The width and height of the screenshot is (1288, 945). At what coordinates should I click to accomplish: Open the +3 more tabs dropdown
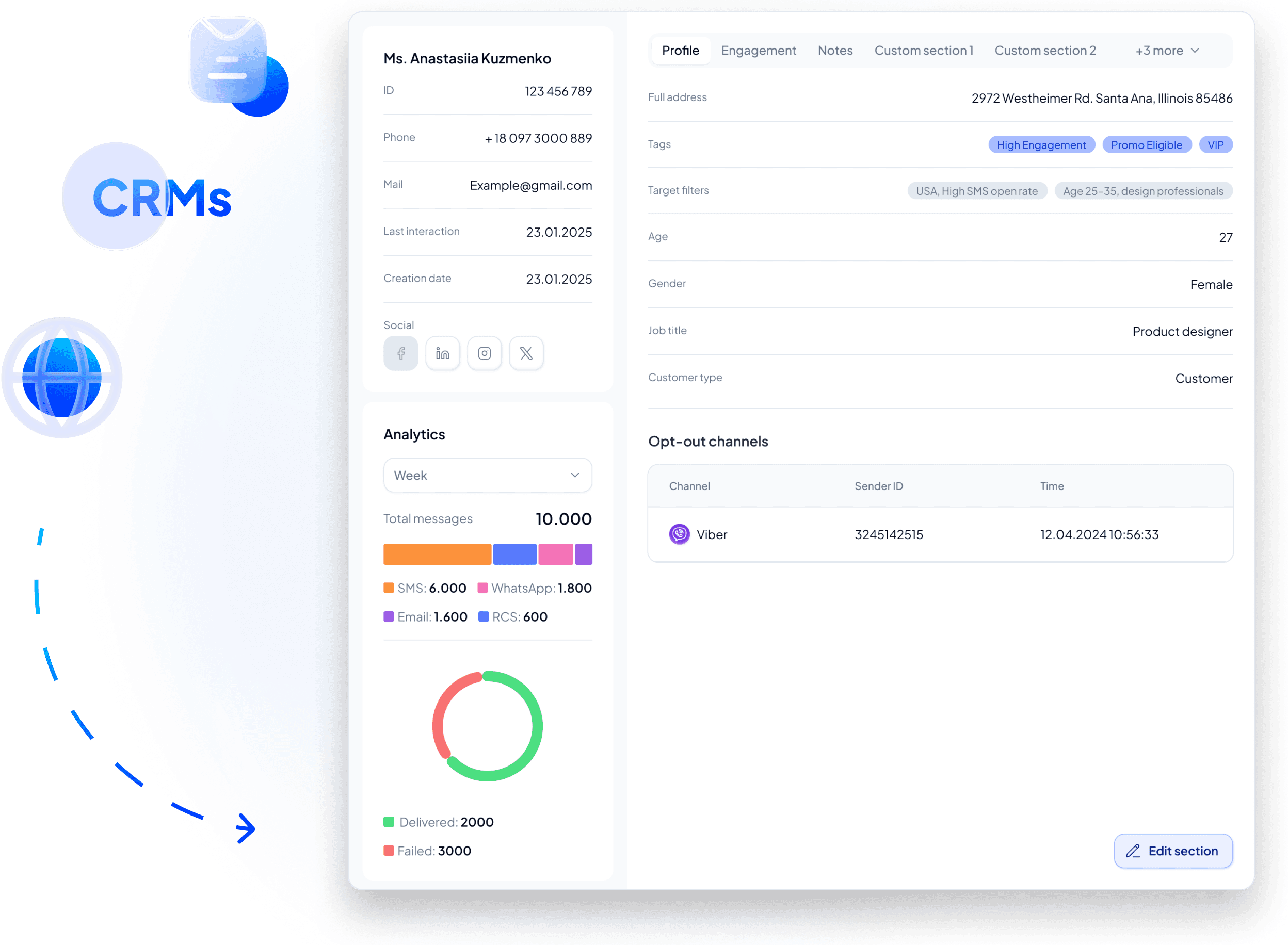coord(1167,51)
